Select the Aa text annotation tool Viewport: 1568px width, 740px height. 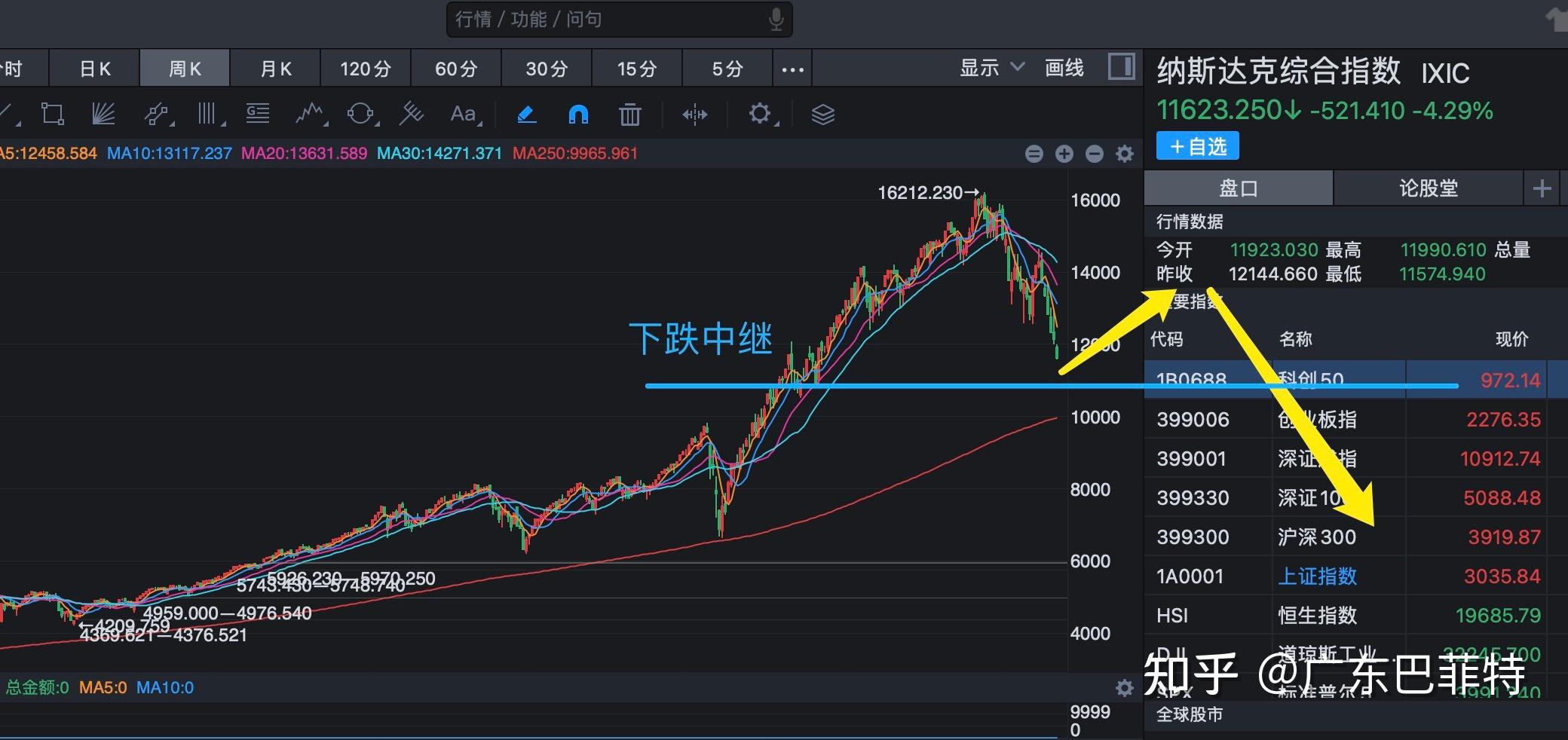(464, 114)
